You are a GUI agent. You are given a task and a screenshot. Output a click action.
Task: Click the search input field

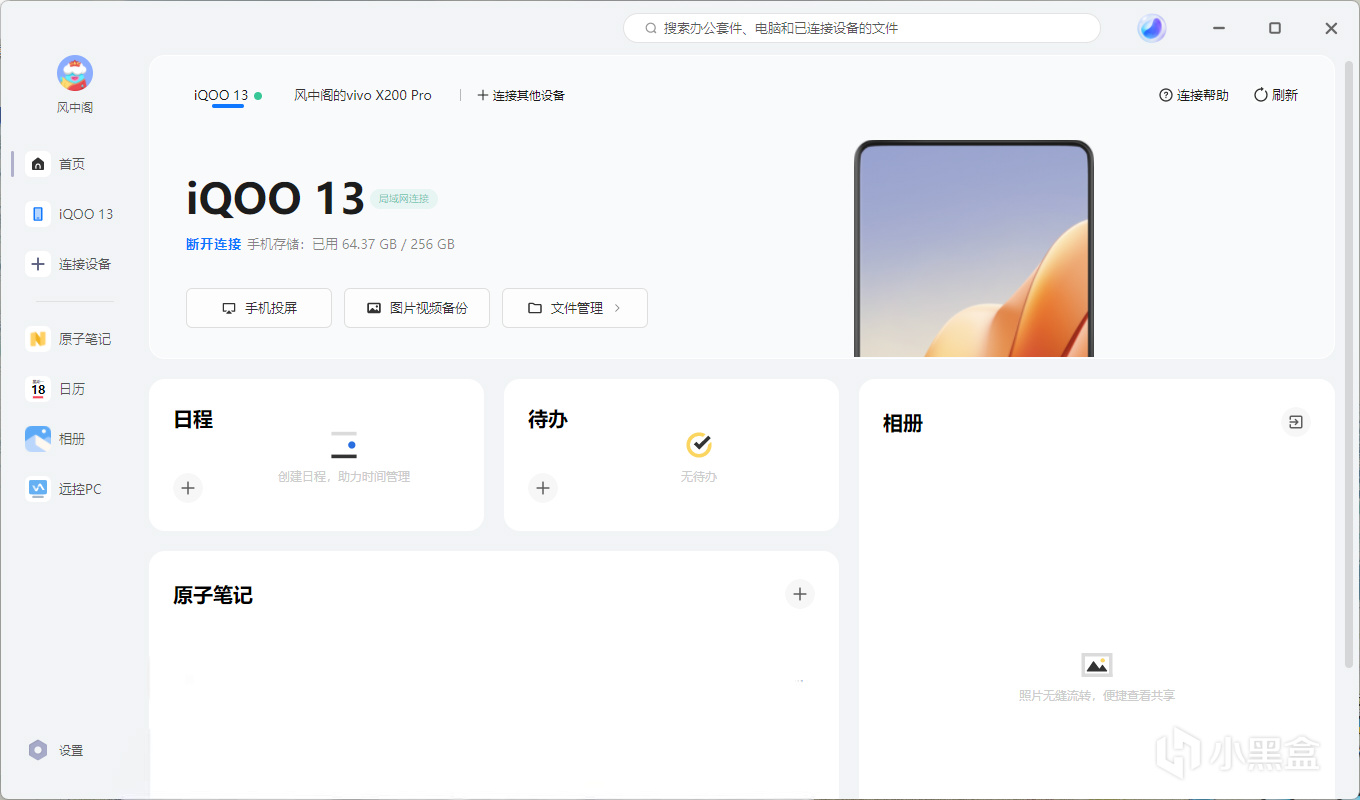point(862,28)
